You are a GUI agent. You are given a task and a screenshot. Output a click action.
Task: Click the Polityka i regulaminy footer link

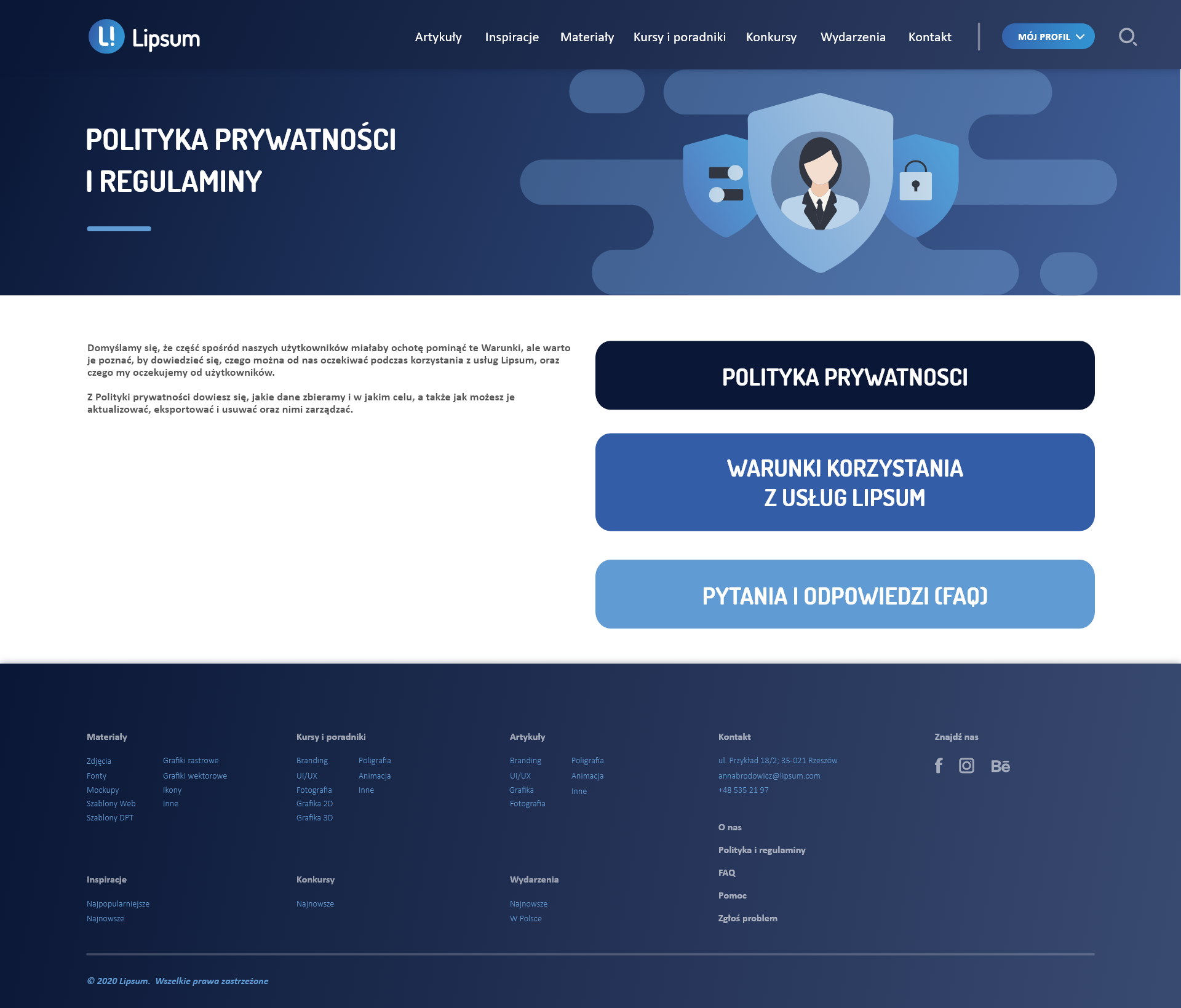761,850
